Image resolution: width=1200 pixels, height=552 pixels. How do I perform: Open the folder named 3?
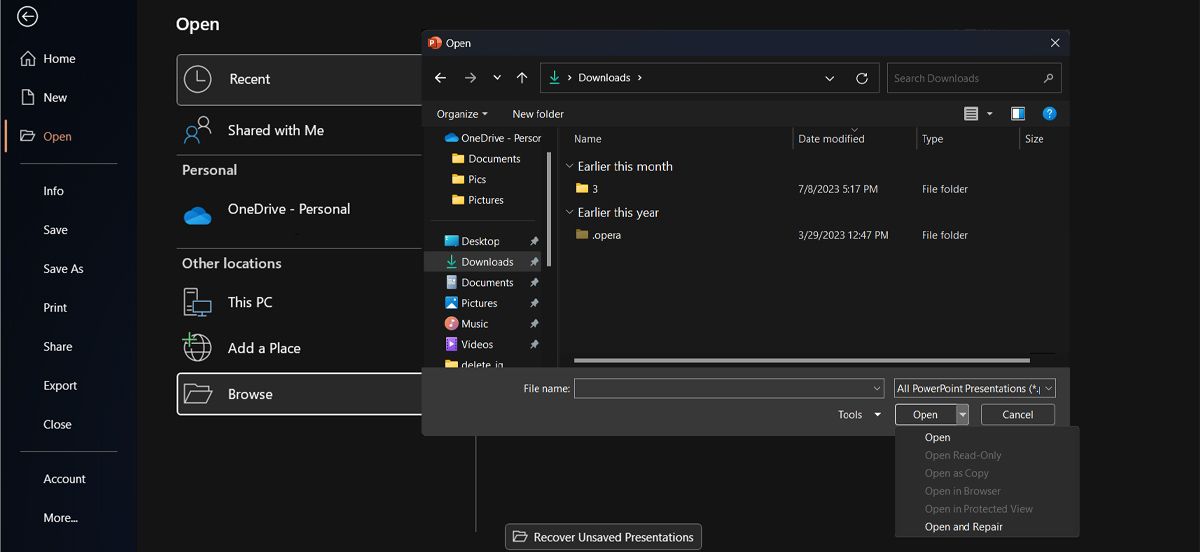(595, 189)
